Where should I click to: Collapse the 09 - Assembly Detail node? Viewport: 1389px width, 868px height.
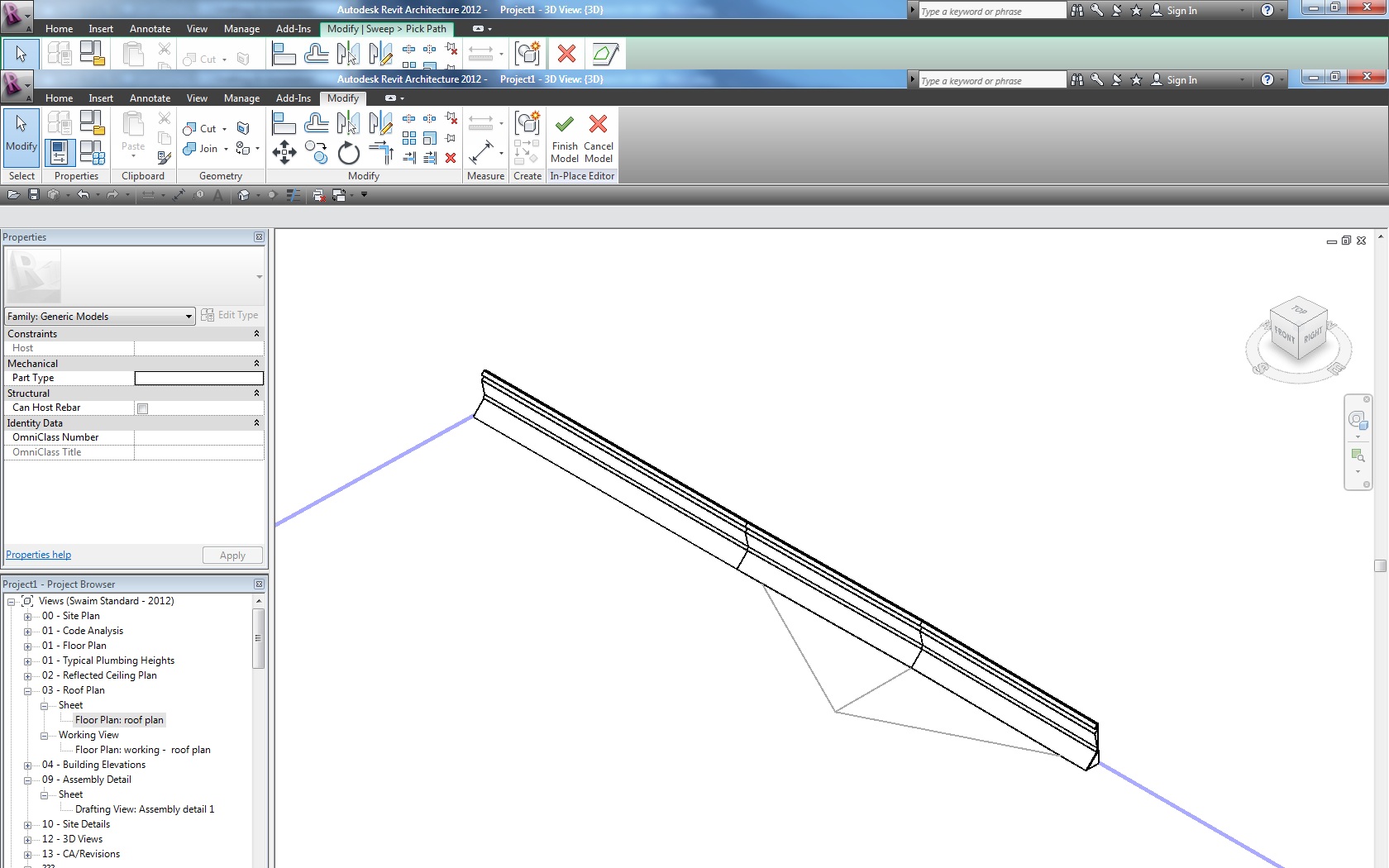tap(27, 780)
